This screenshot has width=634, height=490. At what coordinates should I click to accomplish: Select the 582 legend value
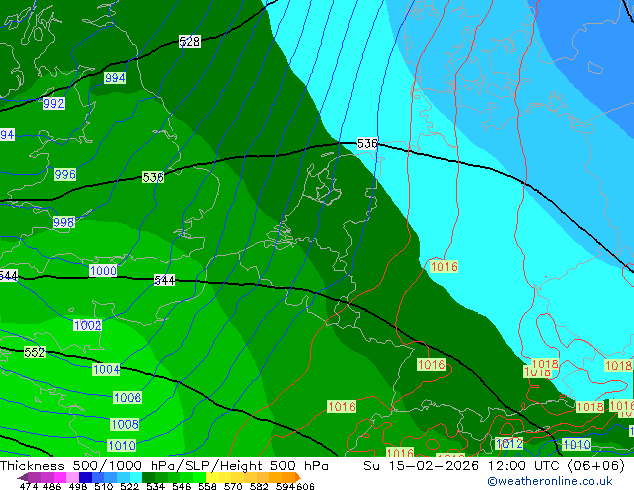259,486
